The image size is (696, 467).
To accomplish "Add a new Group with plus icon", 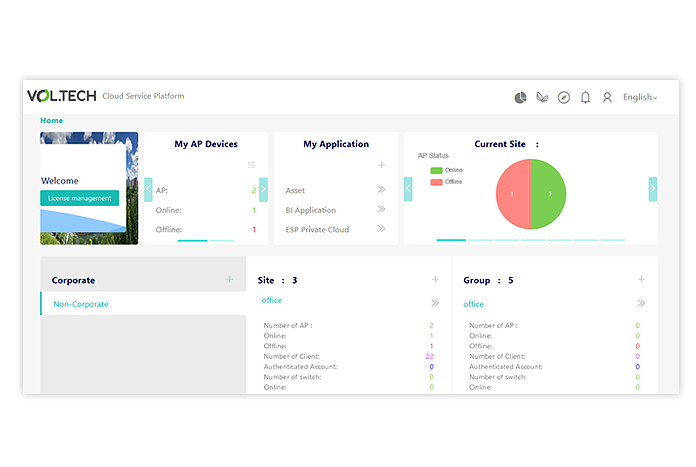I will coord(641,279).
